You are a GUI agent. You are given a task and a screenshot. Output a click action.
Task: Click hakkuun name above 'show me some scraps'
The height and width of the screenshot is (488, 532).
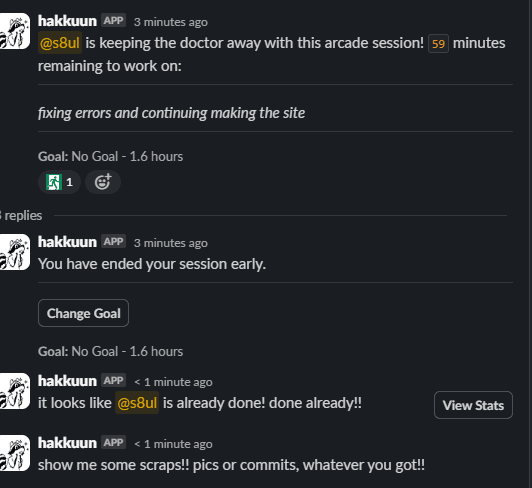pos(67,443)
